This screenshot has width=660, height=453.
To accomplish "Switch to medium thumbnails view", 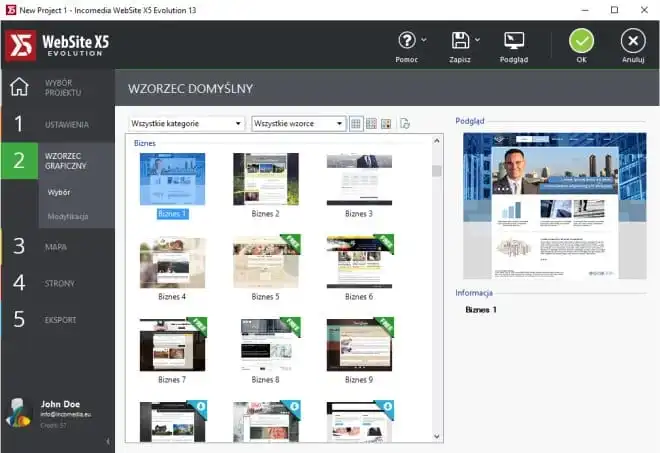I will click(371, 124).
